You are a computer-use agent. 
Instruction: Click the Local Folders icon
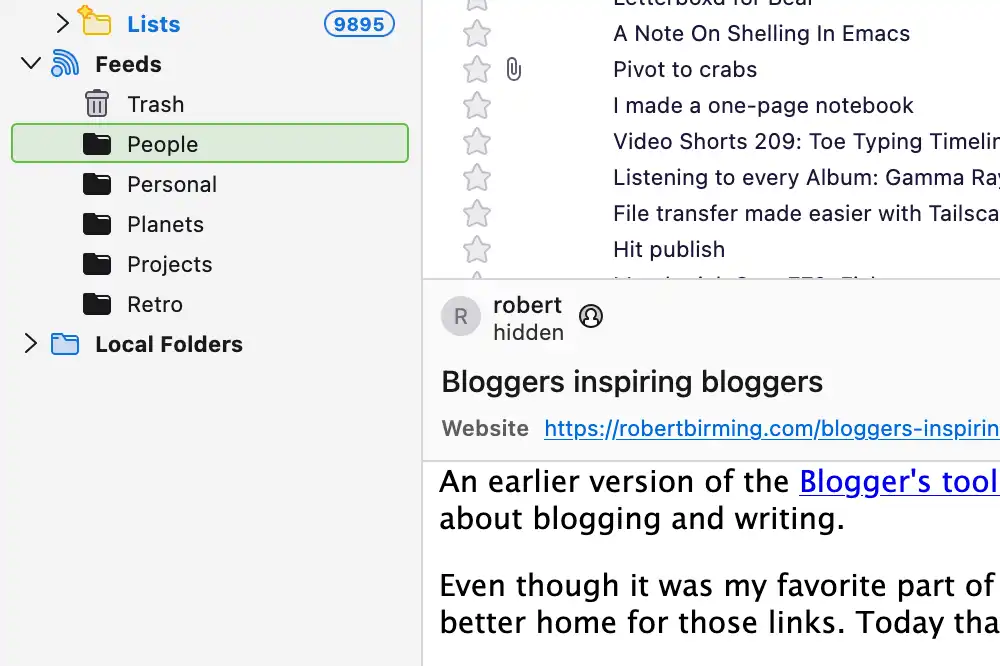coord(65,345)
